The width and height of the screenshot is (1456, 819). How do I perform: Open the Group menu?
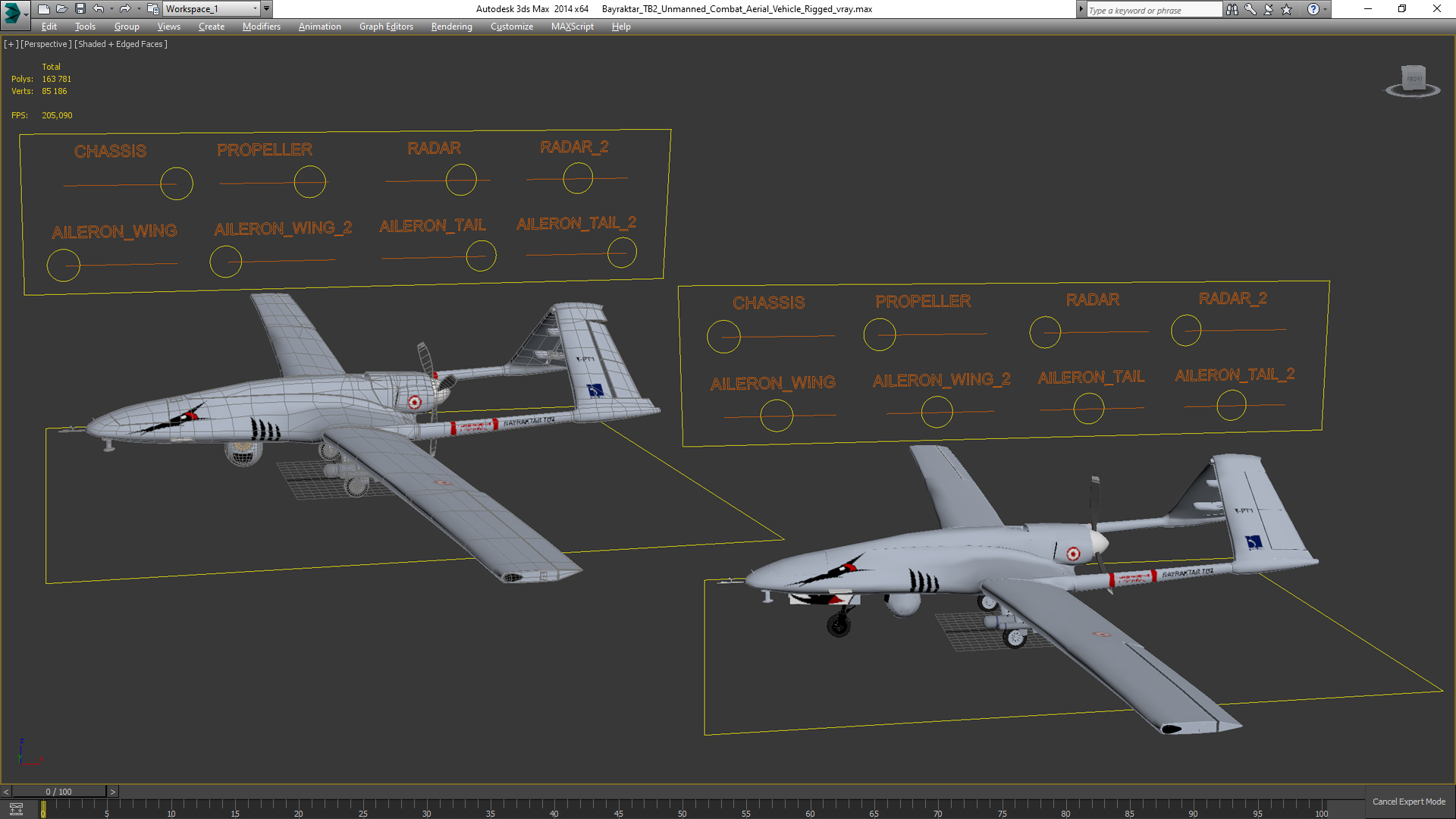pyautogui.click(x=127, y=27)
